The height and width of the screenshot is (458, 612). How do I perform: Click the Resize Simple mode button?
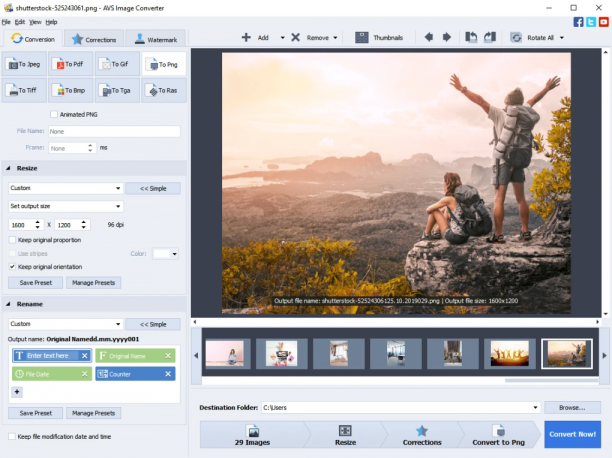[x=153, y=188]
